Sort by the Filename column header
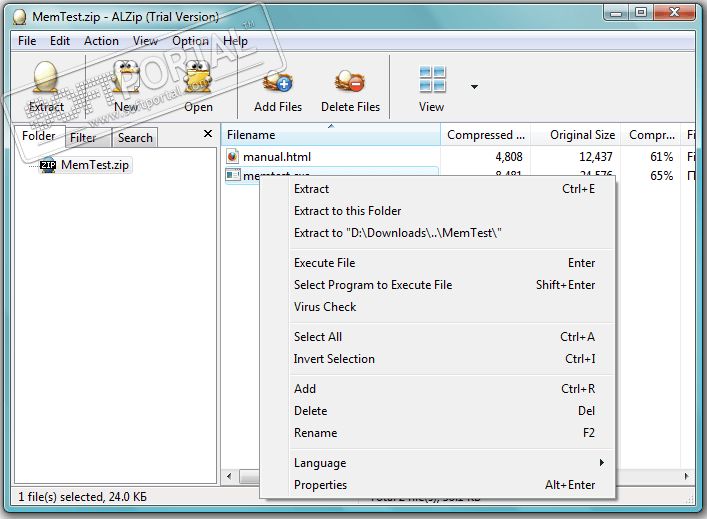 coord(331,135)
